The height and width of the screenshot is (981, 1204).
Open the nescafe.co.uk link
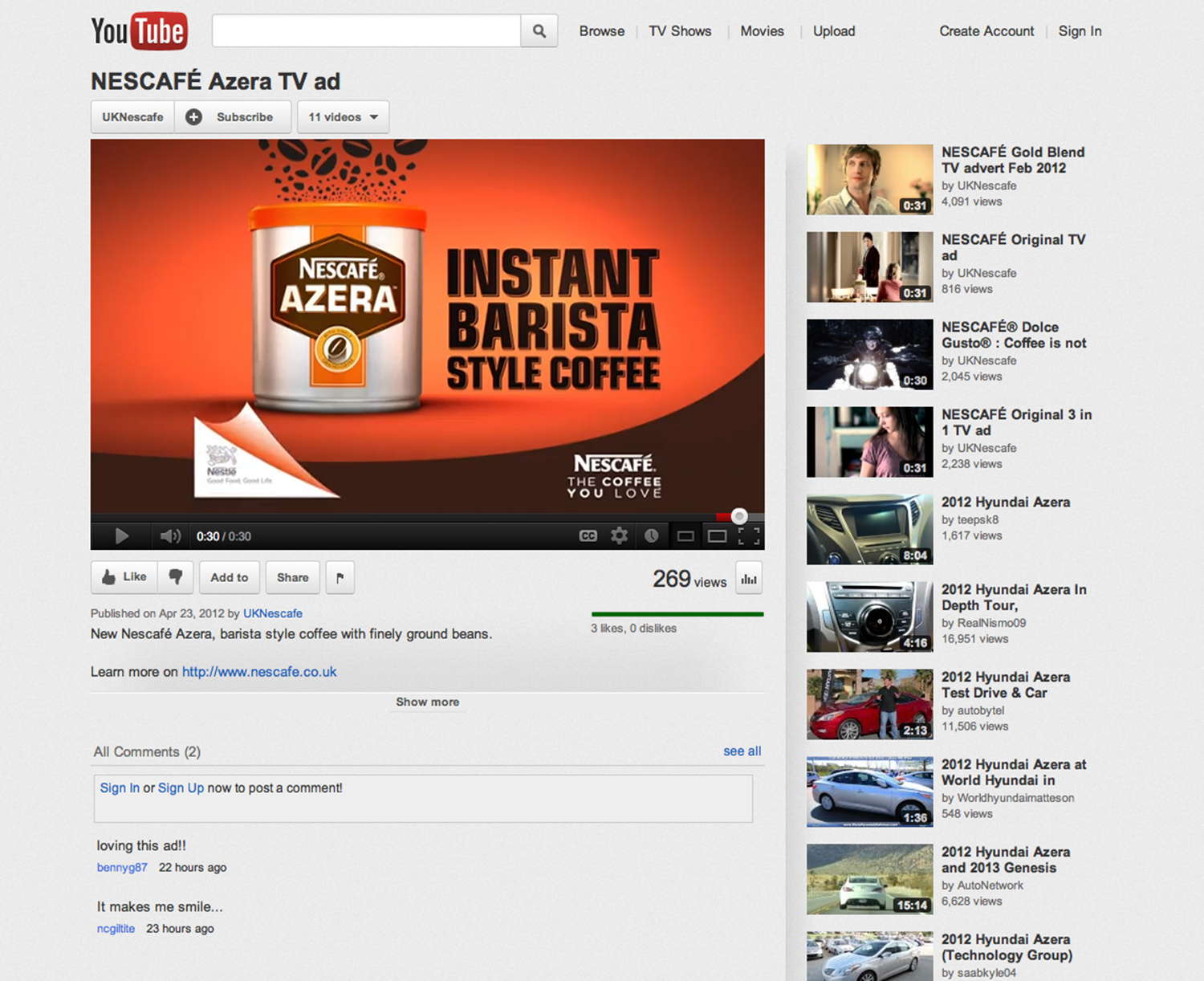(259, 672)
